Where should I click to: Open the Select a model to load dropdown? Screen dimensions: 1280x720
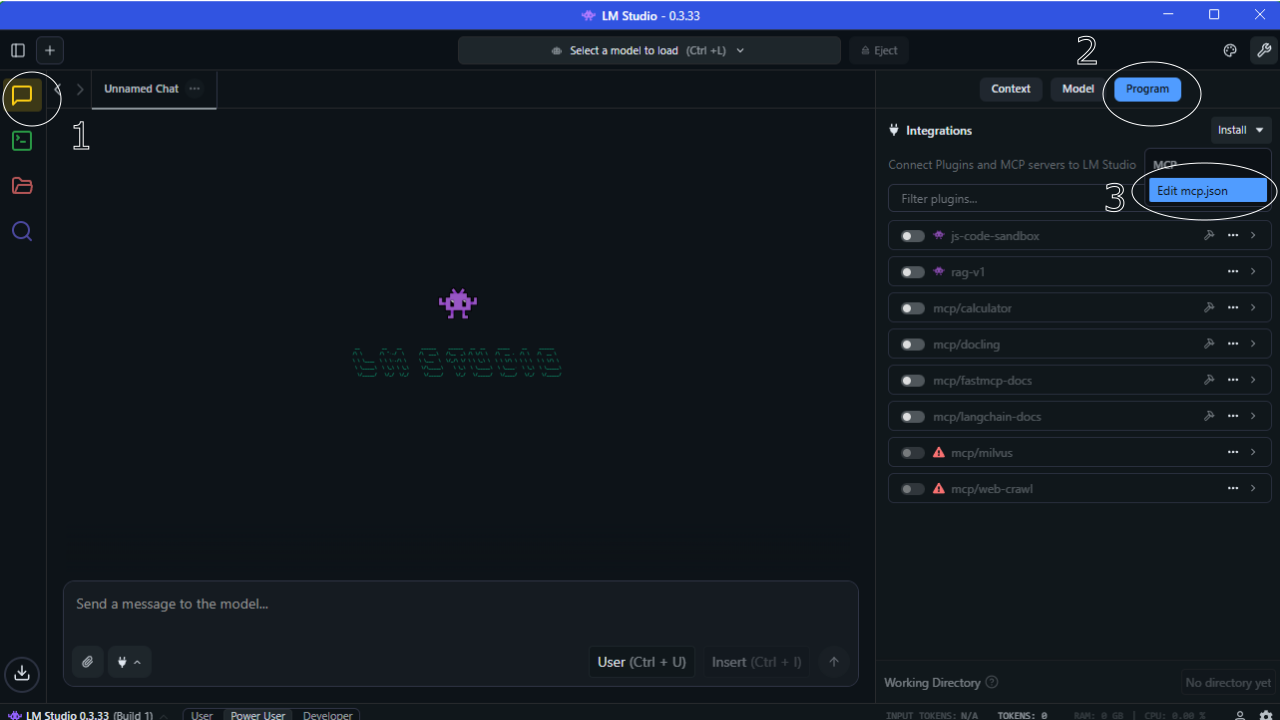coord(649,50)
